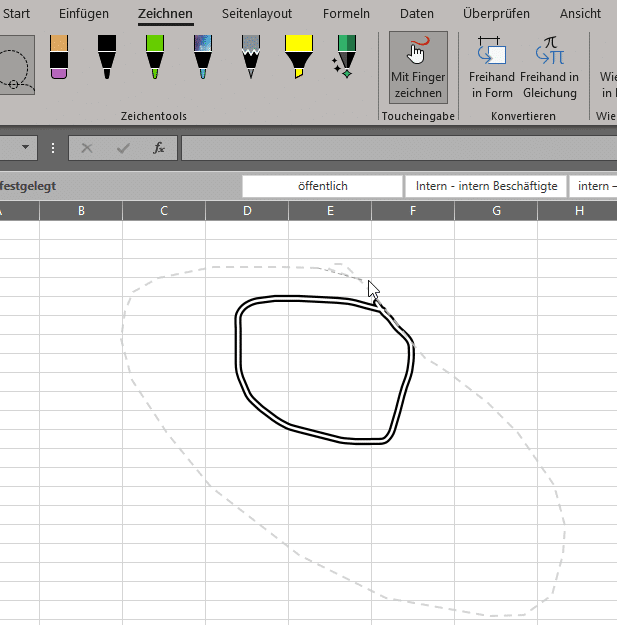617x625 pixels.
Task: Click inside the formula bar
Action: pos(400,148)
